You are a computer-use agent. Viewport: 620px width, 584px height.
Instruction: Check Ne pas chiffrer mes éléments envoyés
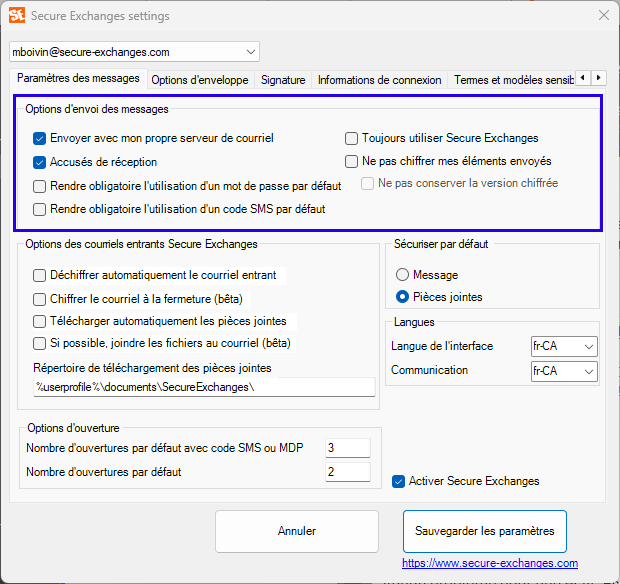pos(351,161)
